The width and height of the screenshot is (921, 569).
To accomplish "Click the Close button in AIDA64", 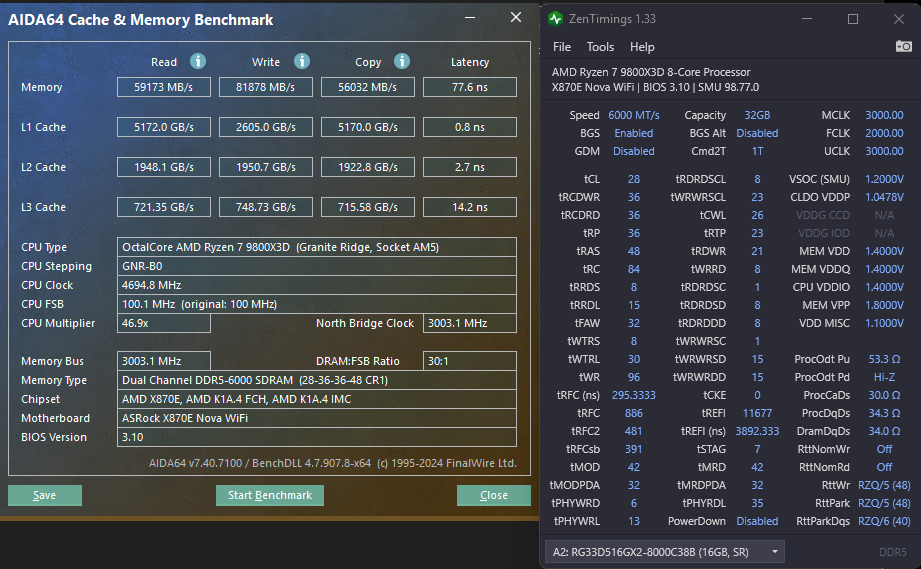I will pos(493,495).
